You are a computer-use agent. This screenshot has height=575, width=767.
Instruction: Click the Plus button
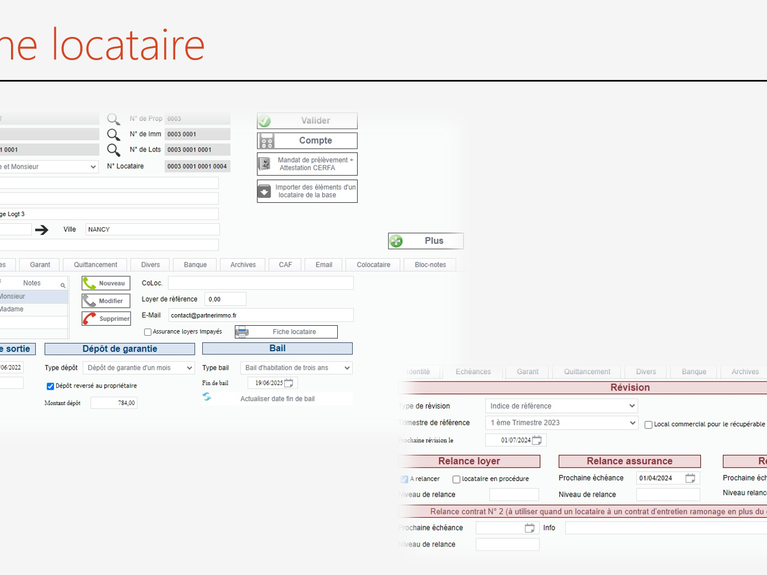426,241
